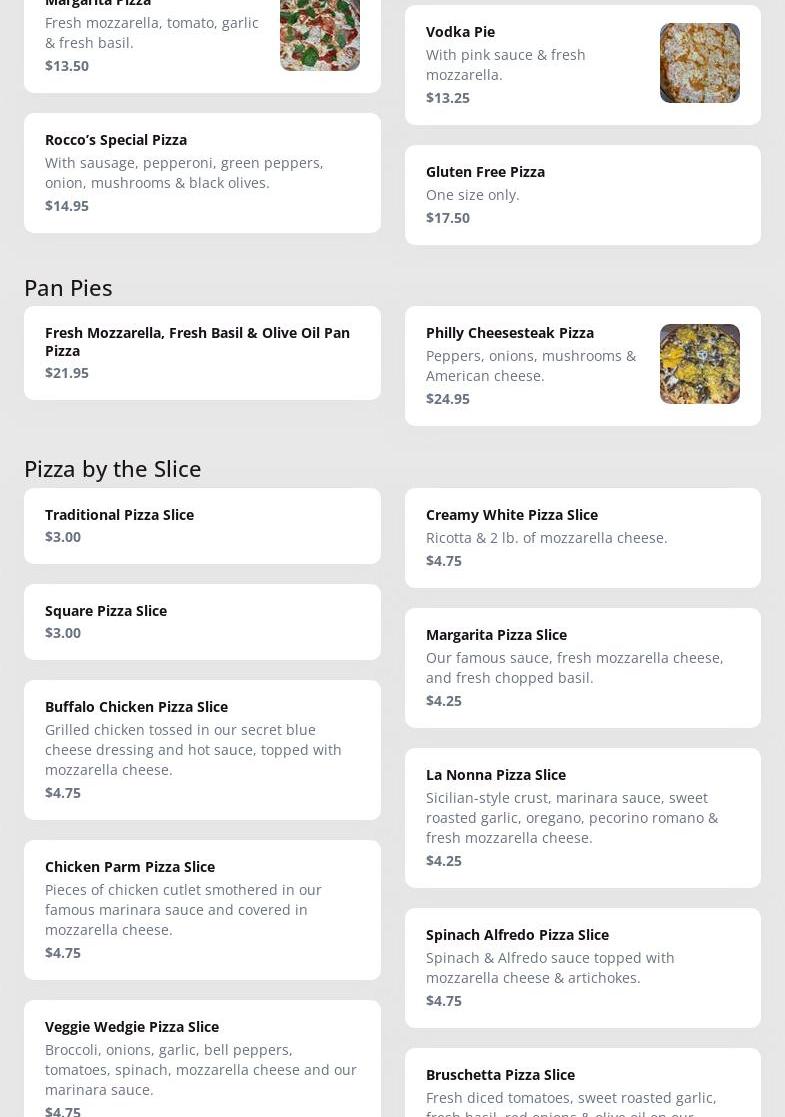Choose Spinach Alfredo Pizza Slice
This screenshot has width=785, height=1117.
(x=582, y=968)
